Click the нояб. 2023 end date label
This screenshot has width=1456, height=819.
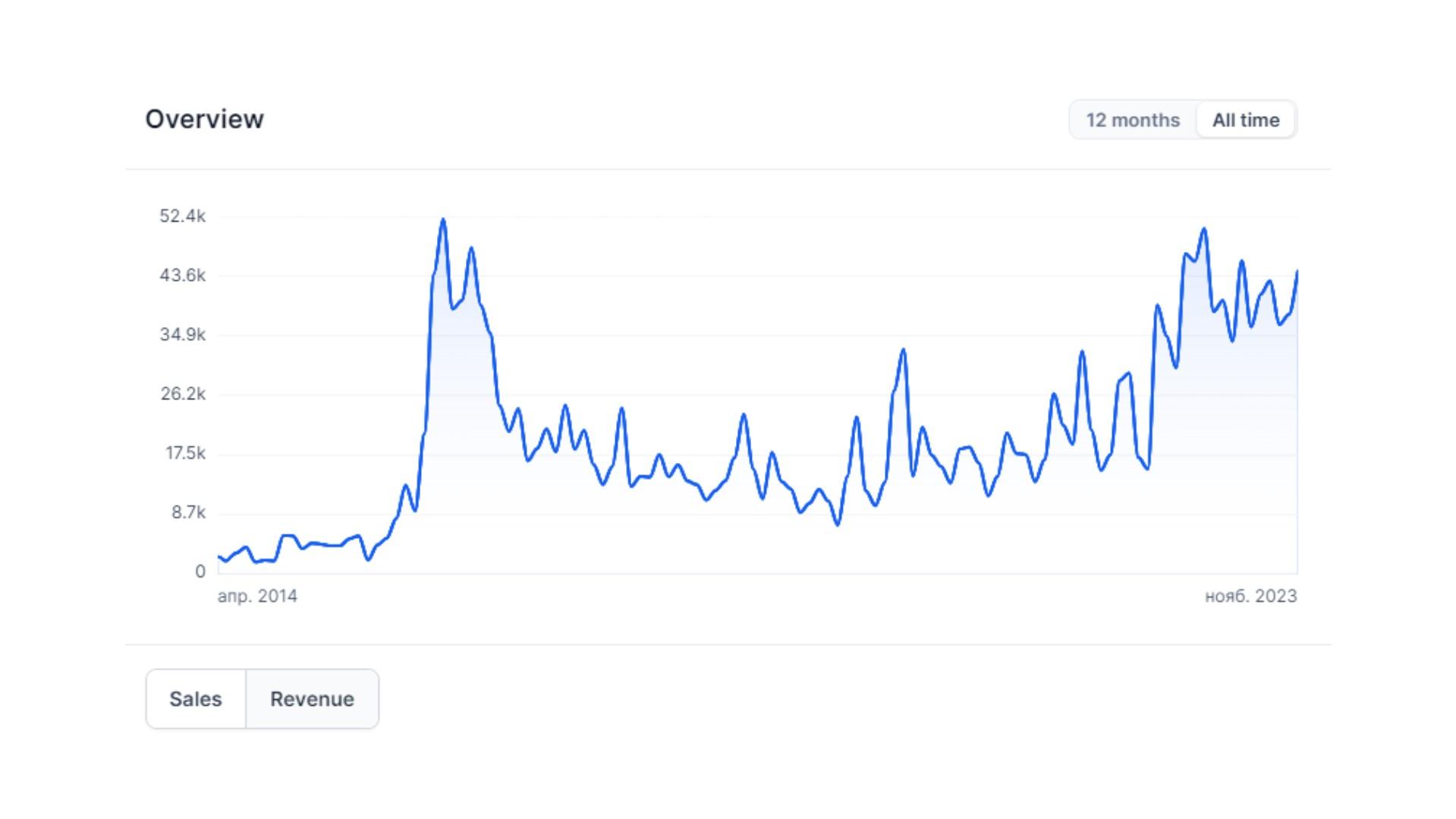pyautogui.click(x=1251, y=597)
